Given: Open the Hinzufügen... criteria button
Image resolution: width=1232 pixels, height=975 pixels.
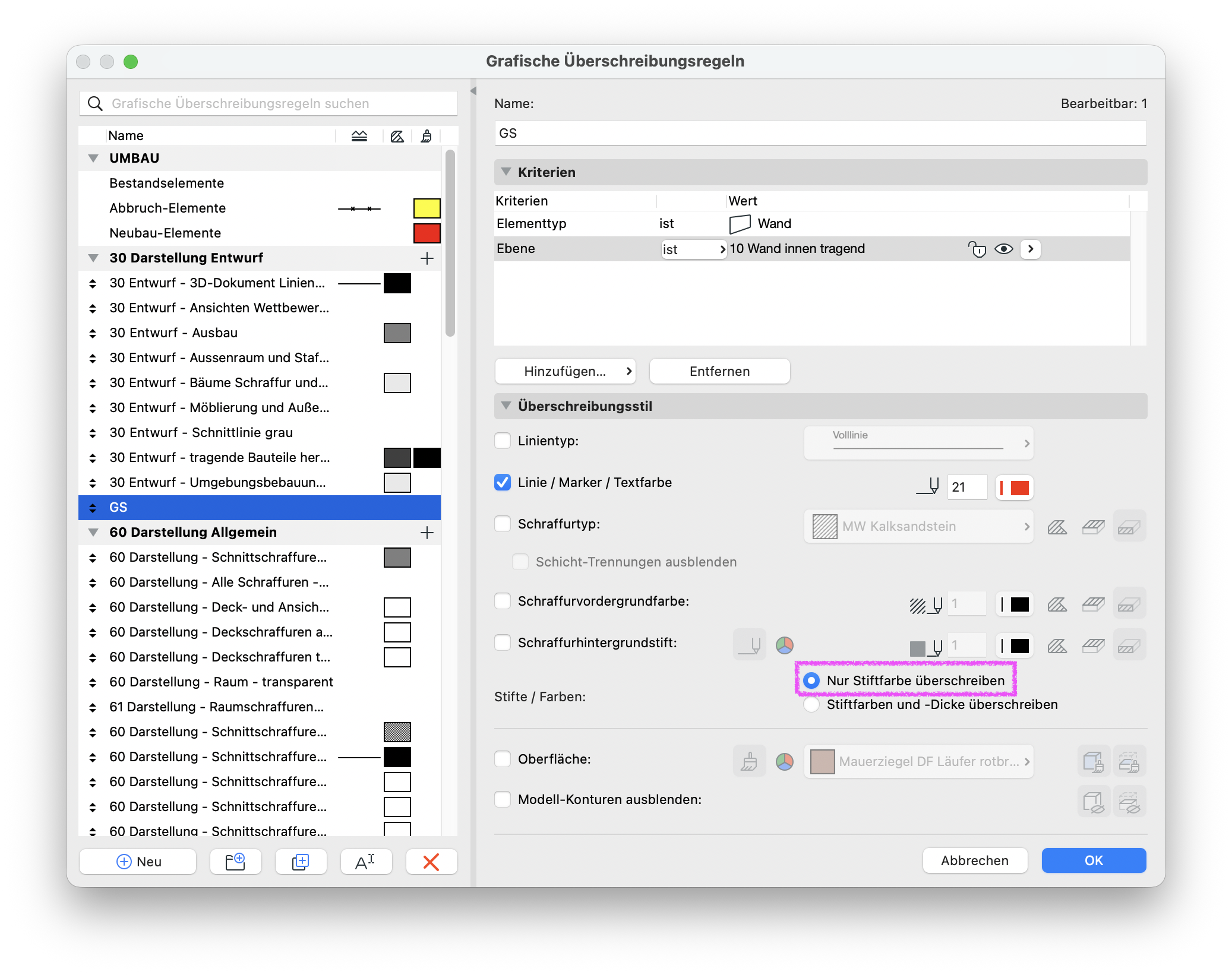Looking at the screenshot, I should point(566,371).
